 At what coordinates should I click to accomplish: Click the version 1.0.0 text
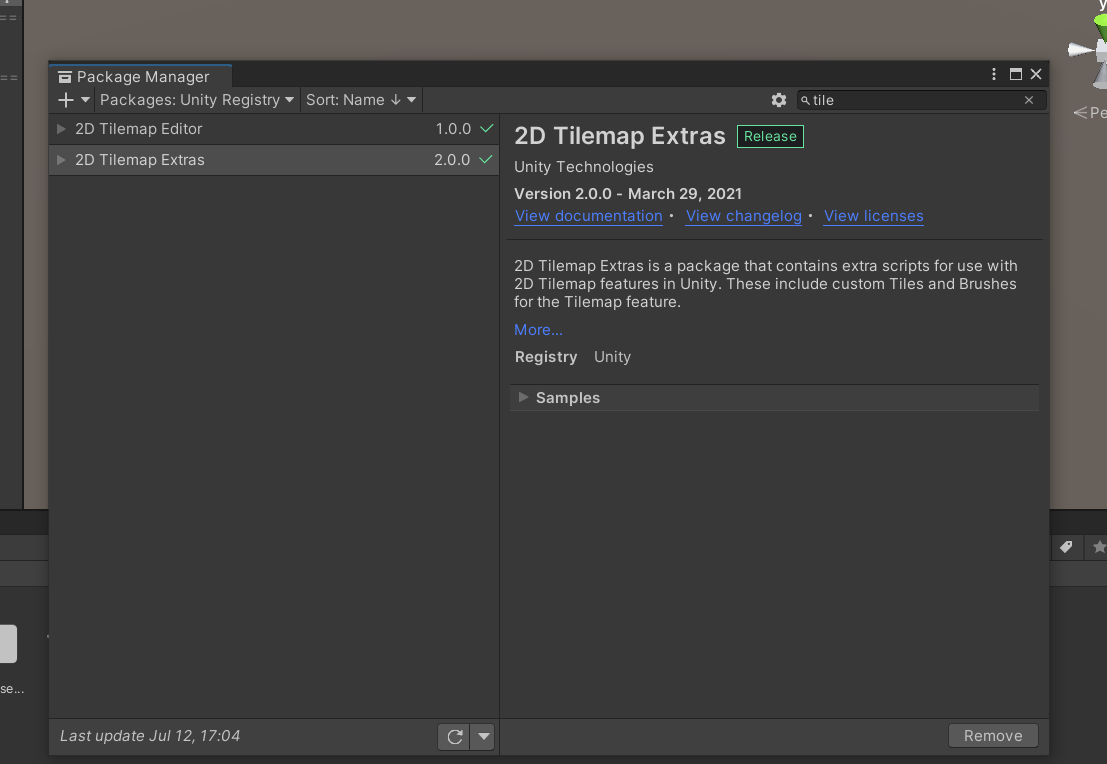coord(453,129)
